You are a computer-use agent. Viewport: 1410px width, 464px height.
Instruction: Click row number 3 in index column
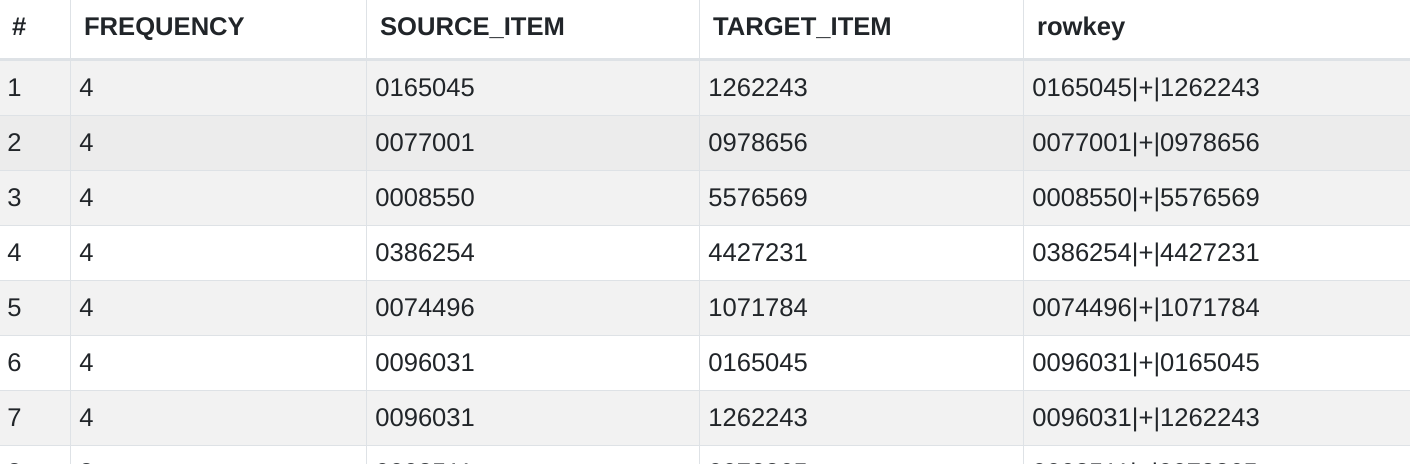(14, 198)
